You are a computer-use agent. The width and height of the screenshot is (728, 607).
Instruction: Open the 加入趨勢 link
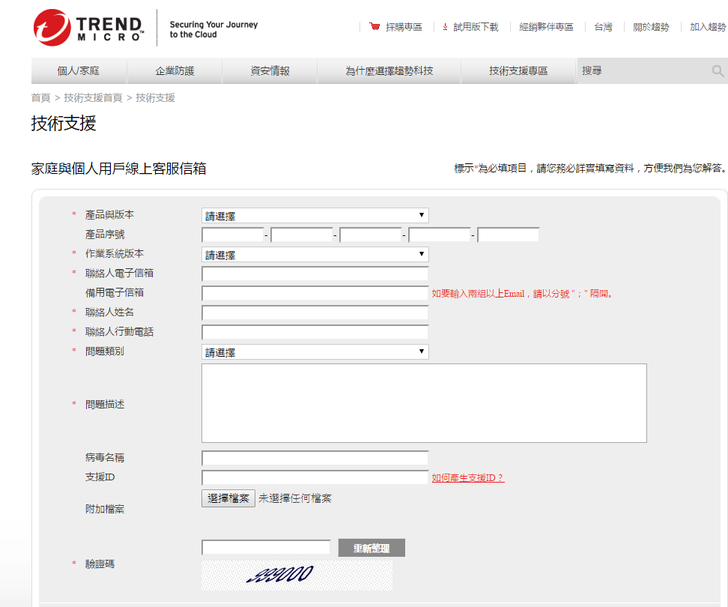tap(708, 27)
